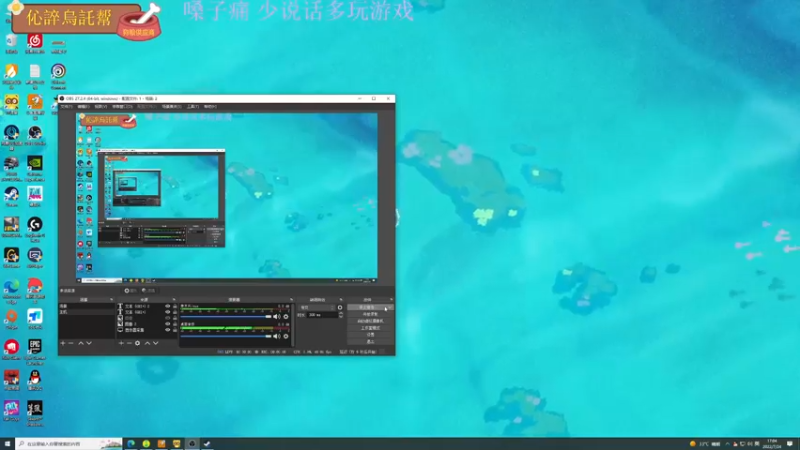The height and width of the screenshot is (450, 800).
Task: Toggle visibility of 文本 (GDI+) 2 source
Action: pos(167,306)
